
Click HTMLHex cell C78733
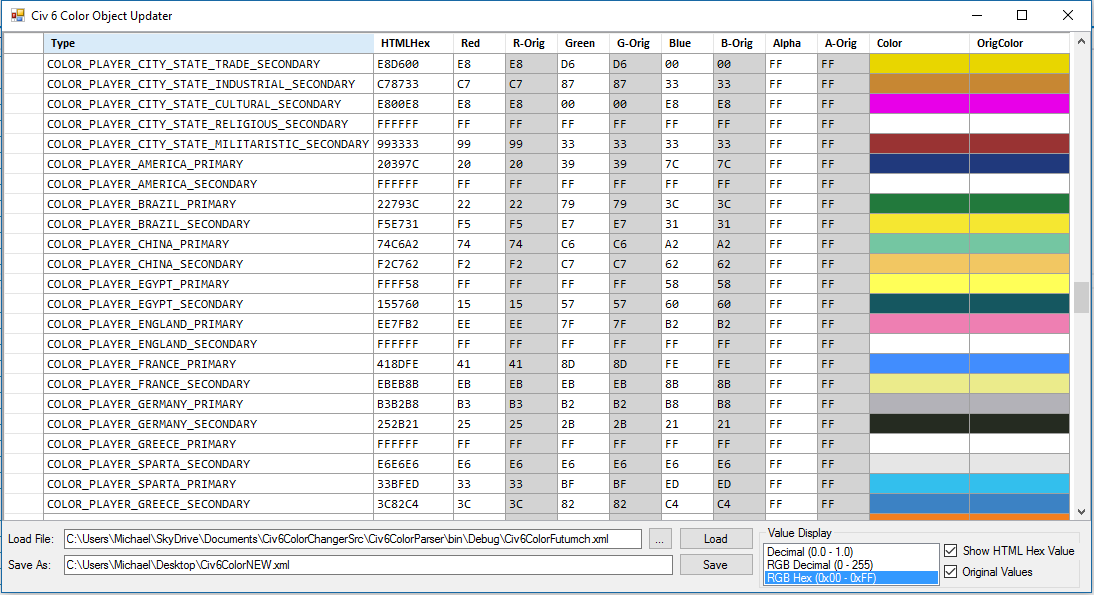click(413, 84)
